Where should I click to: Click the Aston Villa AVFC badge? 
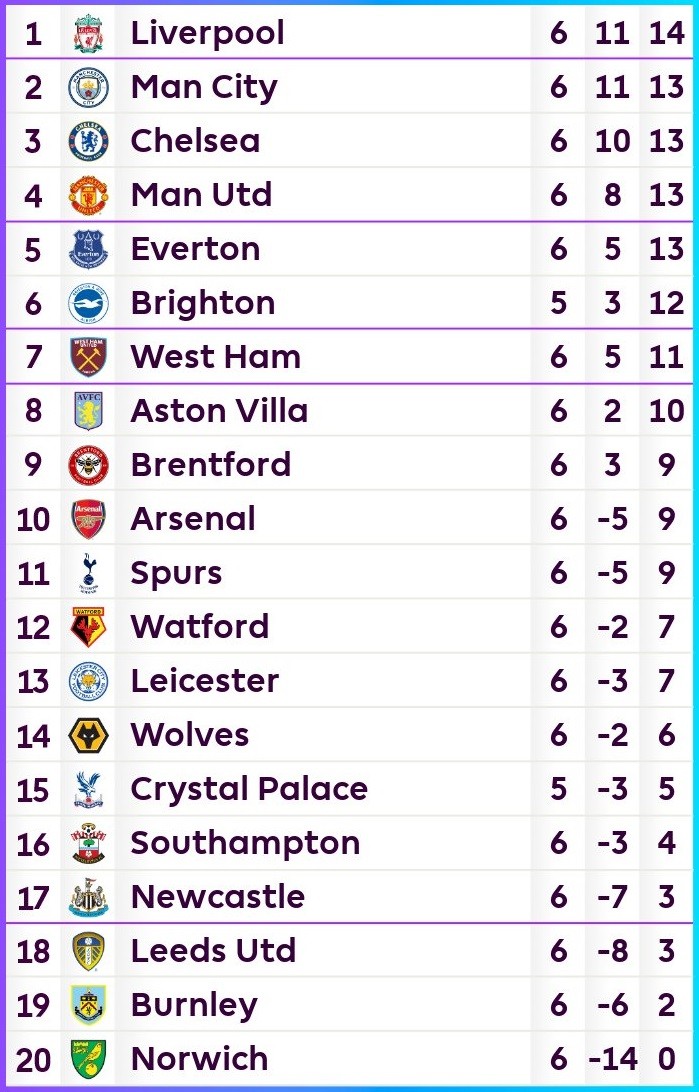(88, 410)
